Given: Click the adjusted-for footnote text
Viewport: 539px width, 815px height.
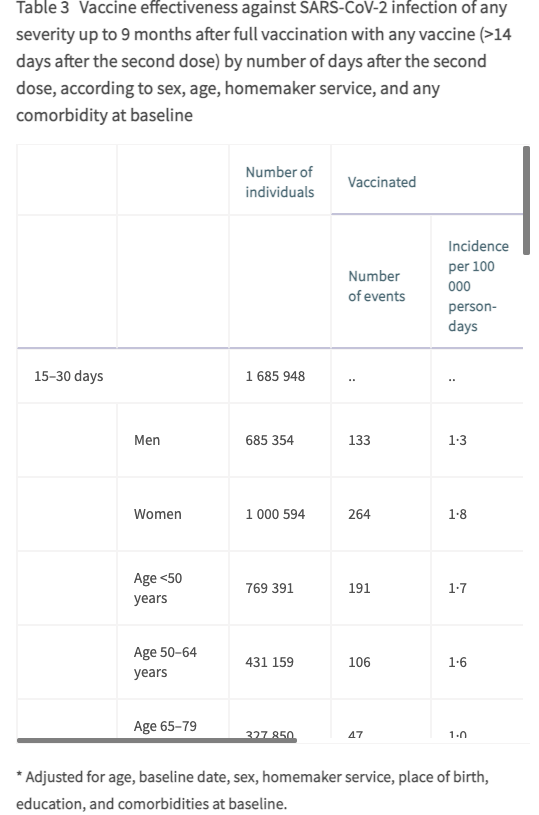Looking at the screenshot, I should tap(252, 790).
